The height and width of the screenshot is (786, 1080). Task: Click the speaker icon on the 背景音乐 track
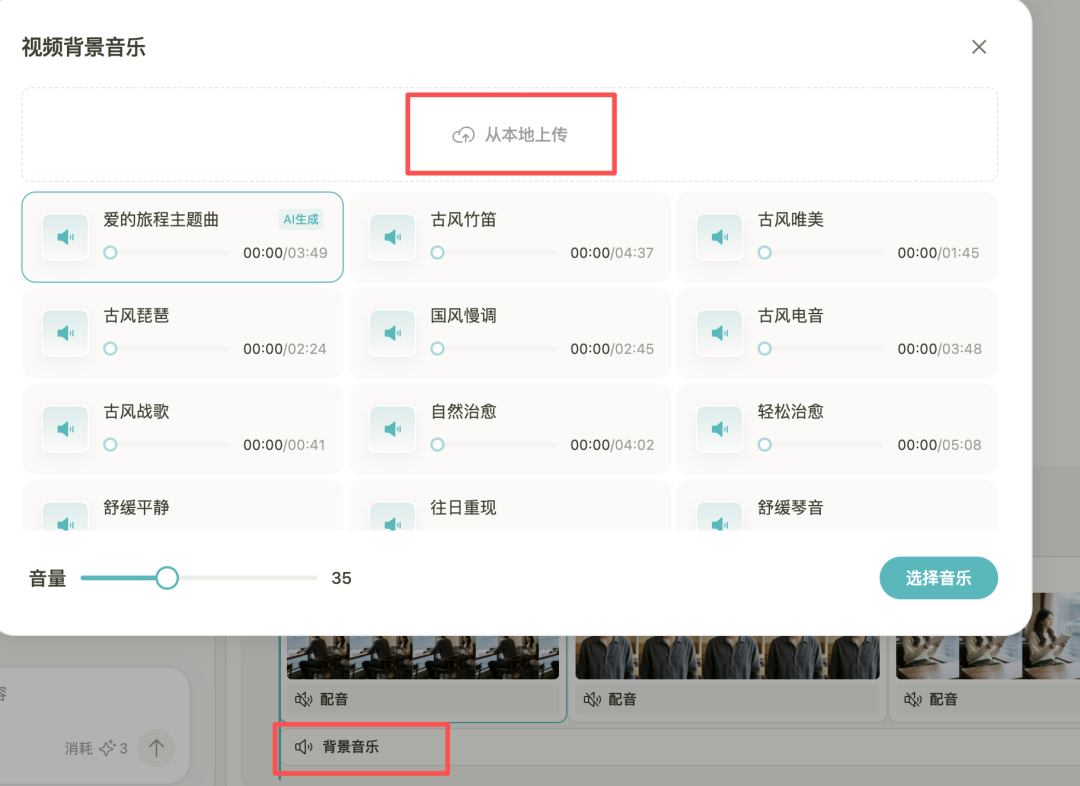pyautogui.click(x=303, y=748)
